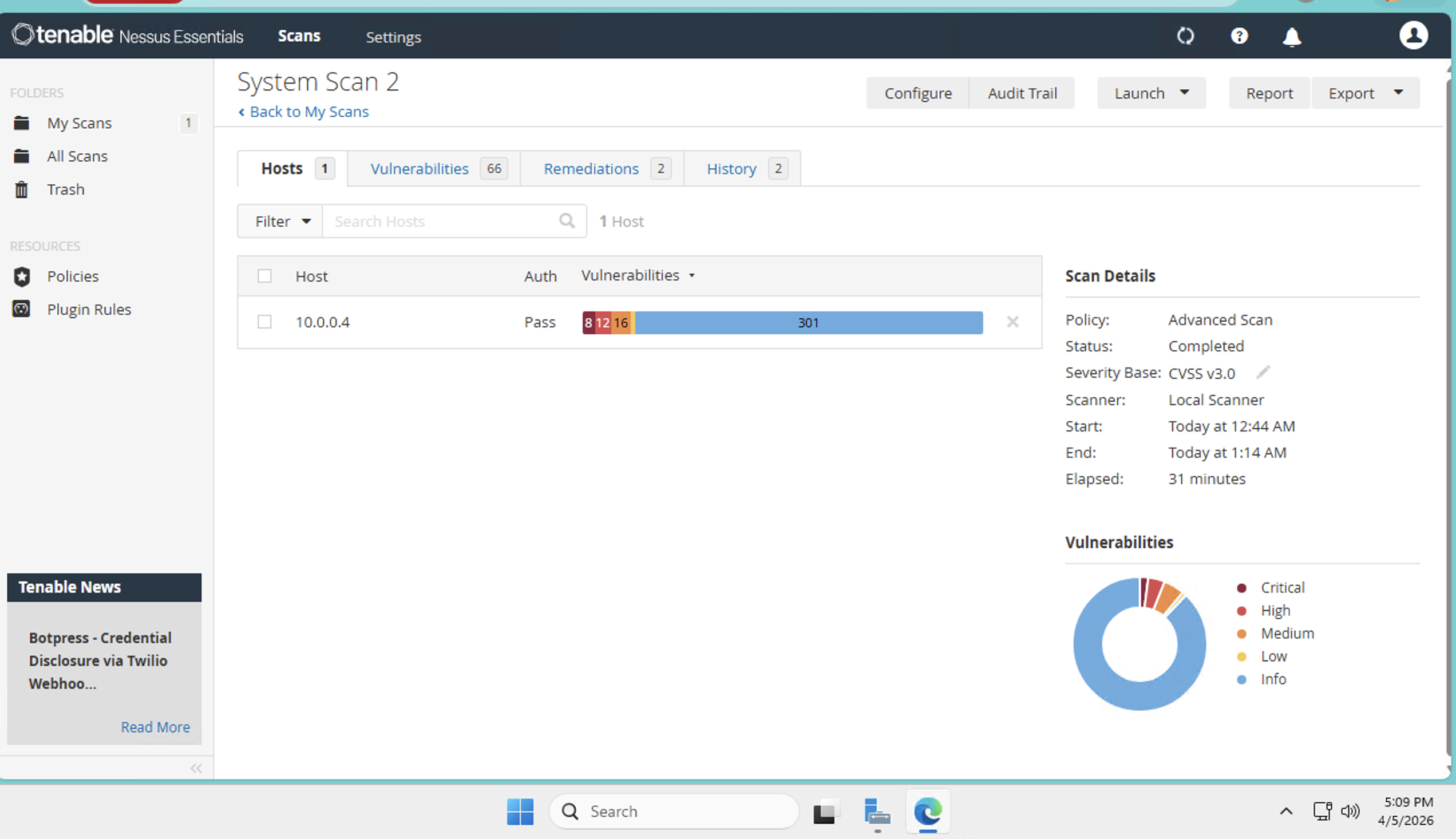Check the box for host 10.0.0.4

pos(264,322)
